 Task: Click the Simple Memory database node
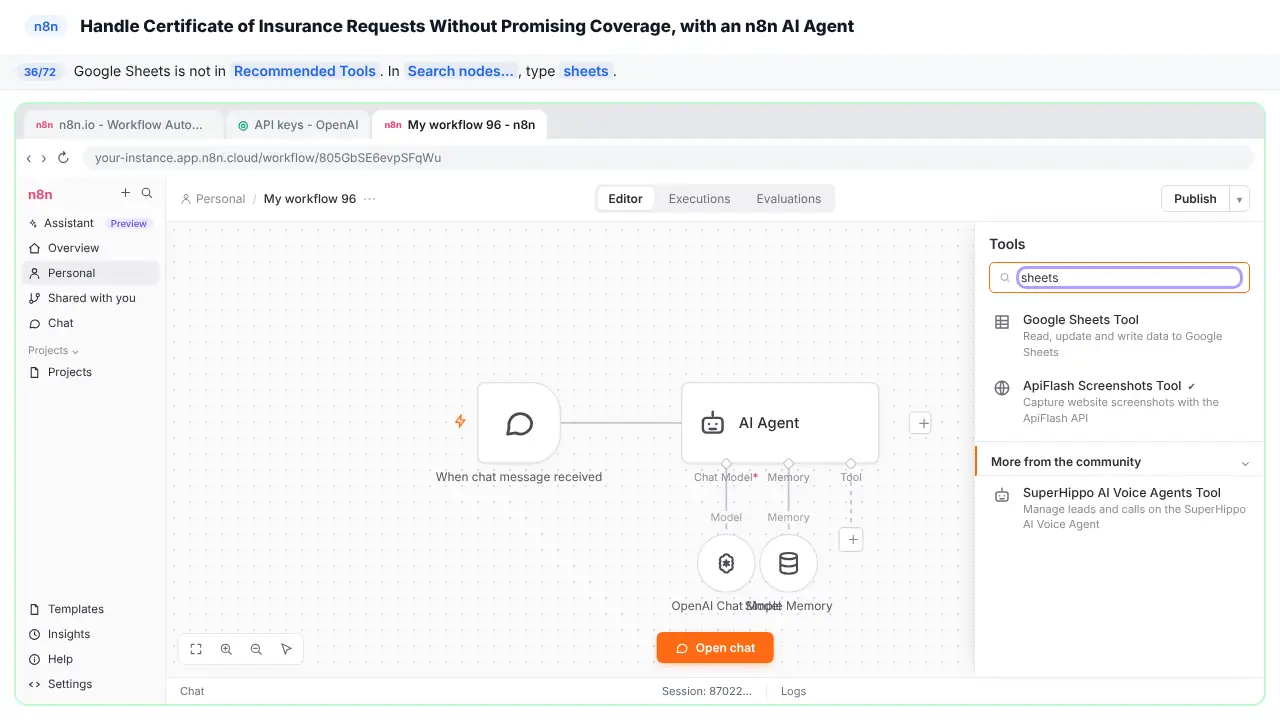pos(788,564)
